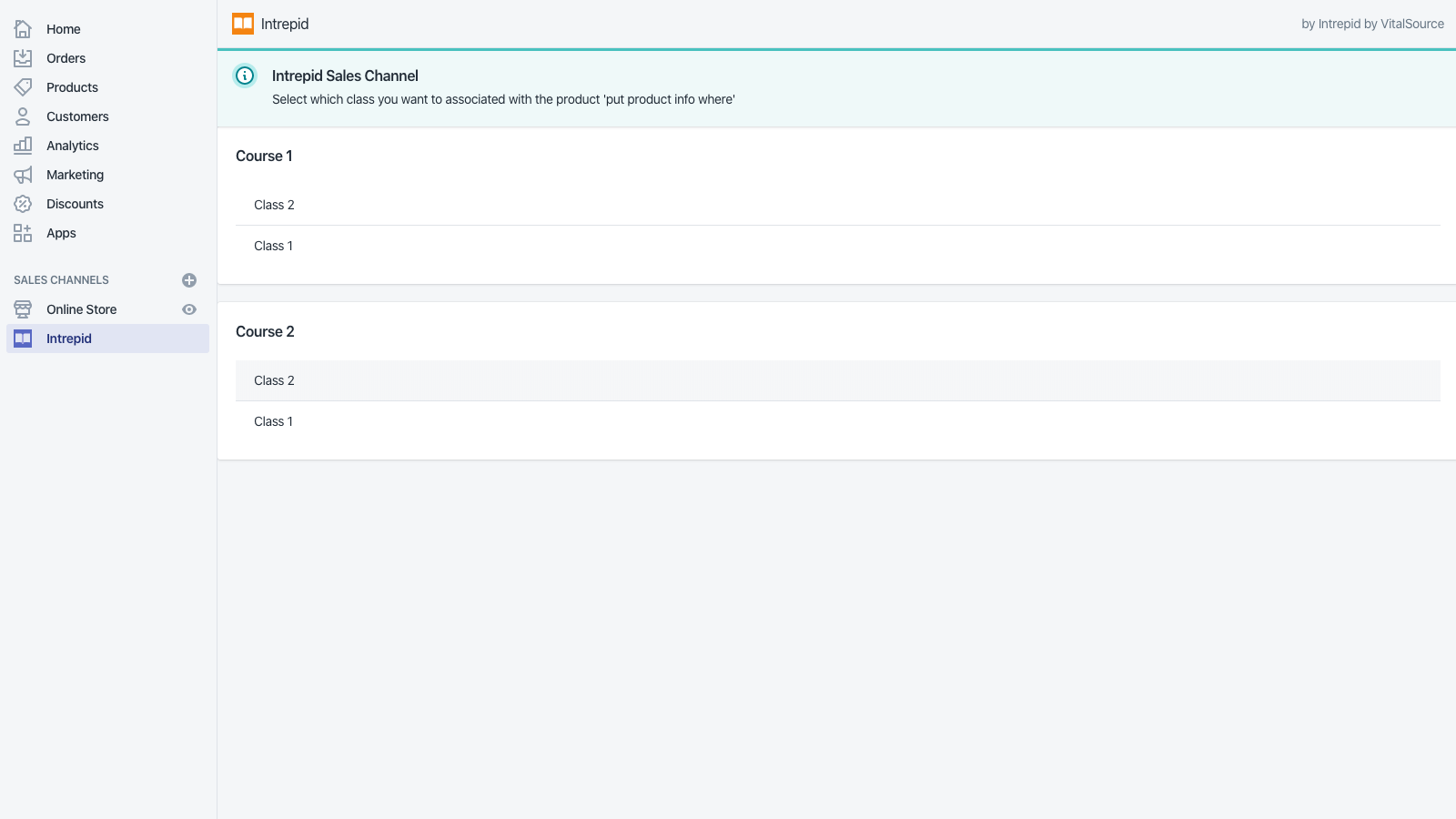The image size is (1456, 819).
Task: Click the Marketing megaphone icon
Action: click(23, 175)
